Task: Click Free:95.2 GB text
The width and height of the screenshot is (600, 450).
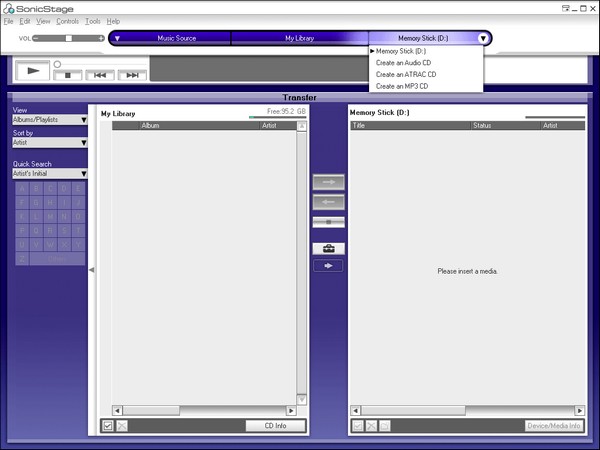Action: click(x=286, y=111)
